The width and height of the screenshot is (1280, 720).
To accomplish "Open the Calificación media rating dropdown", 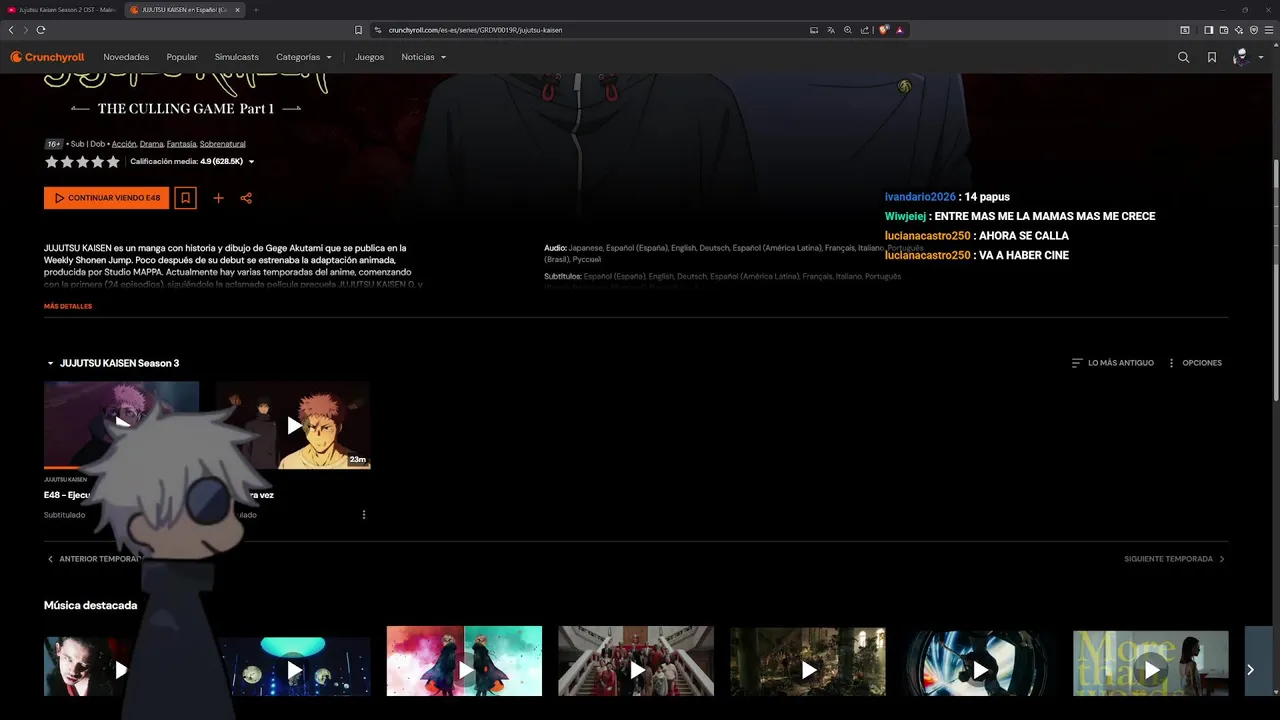I will tap(192, 162).
